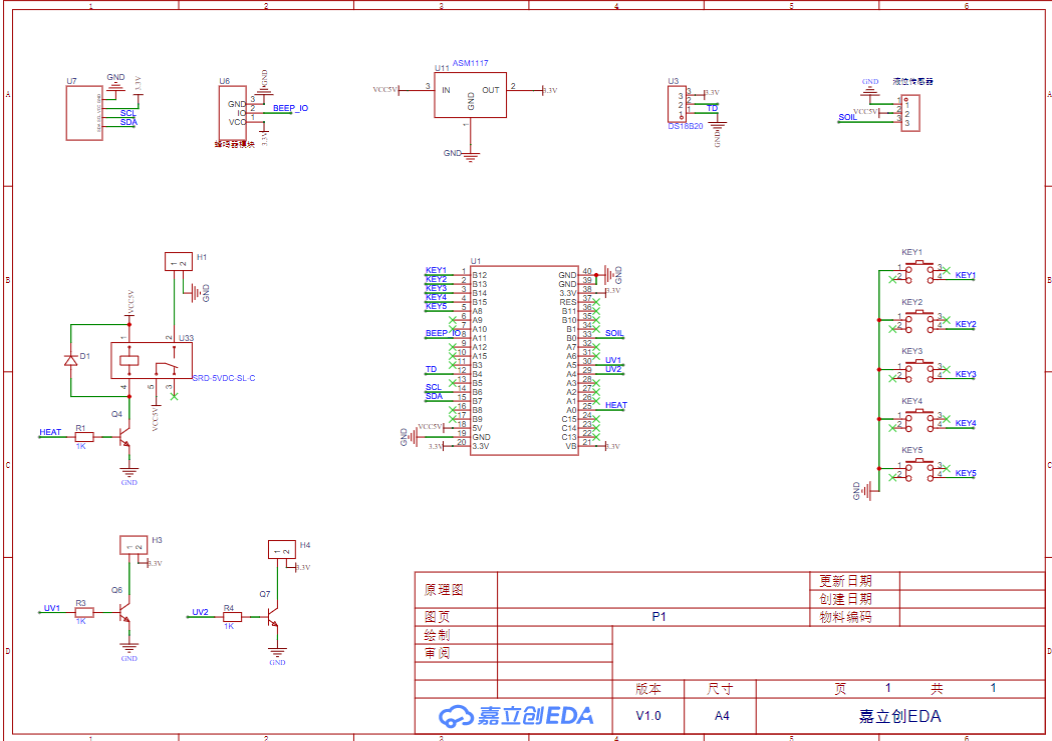Click the DS18B20 part name text
Viewport: 1052px width, 741px height.
coord(686,126)
